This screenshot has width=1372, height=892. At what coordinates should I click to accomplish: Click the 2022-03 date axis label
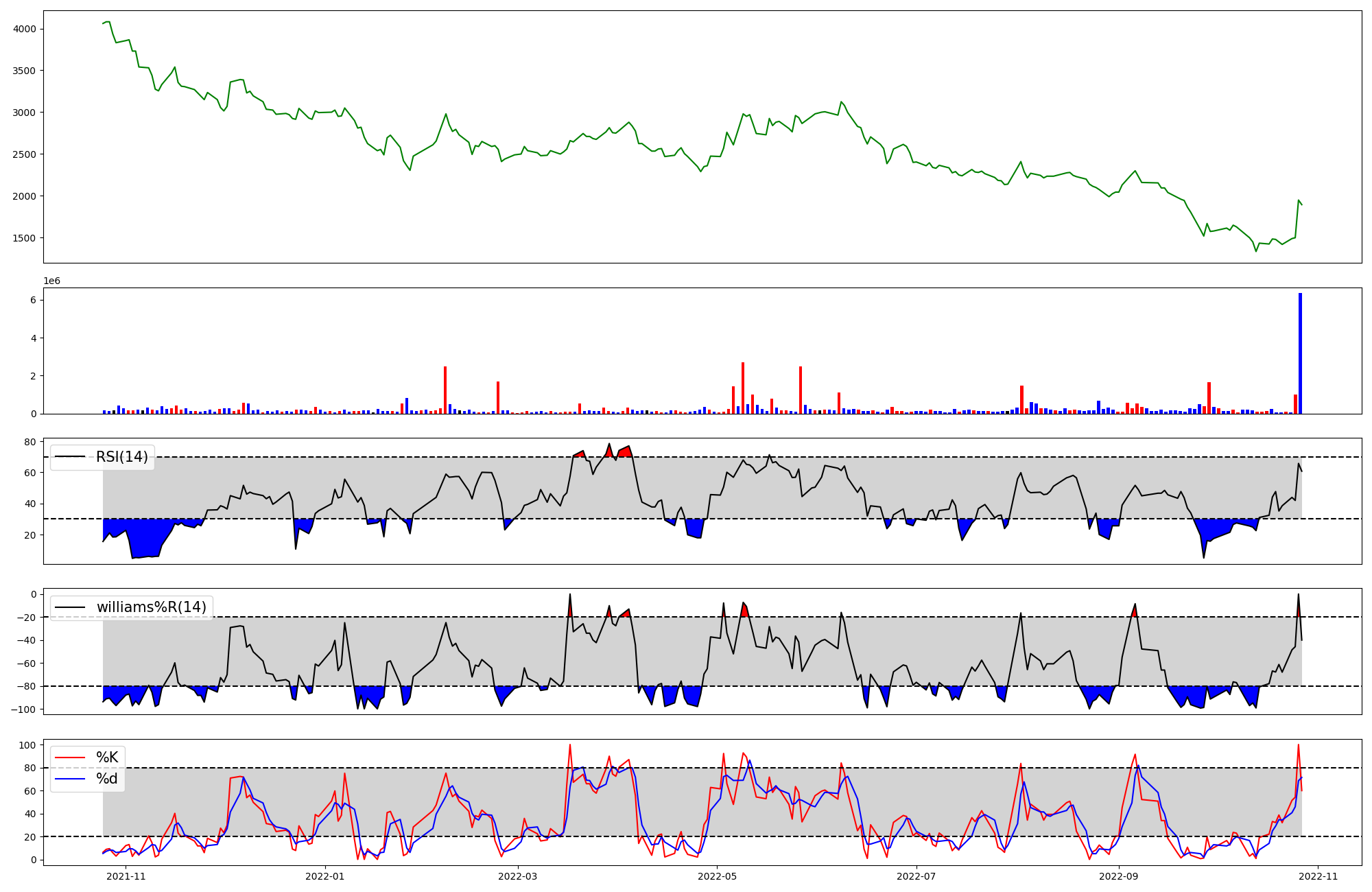(x=518, y=876)
